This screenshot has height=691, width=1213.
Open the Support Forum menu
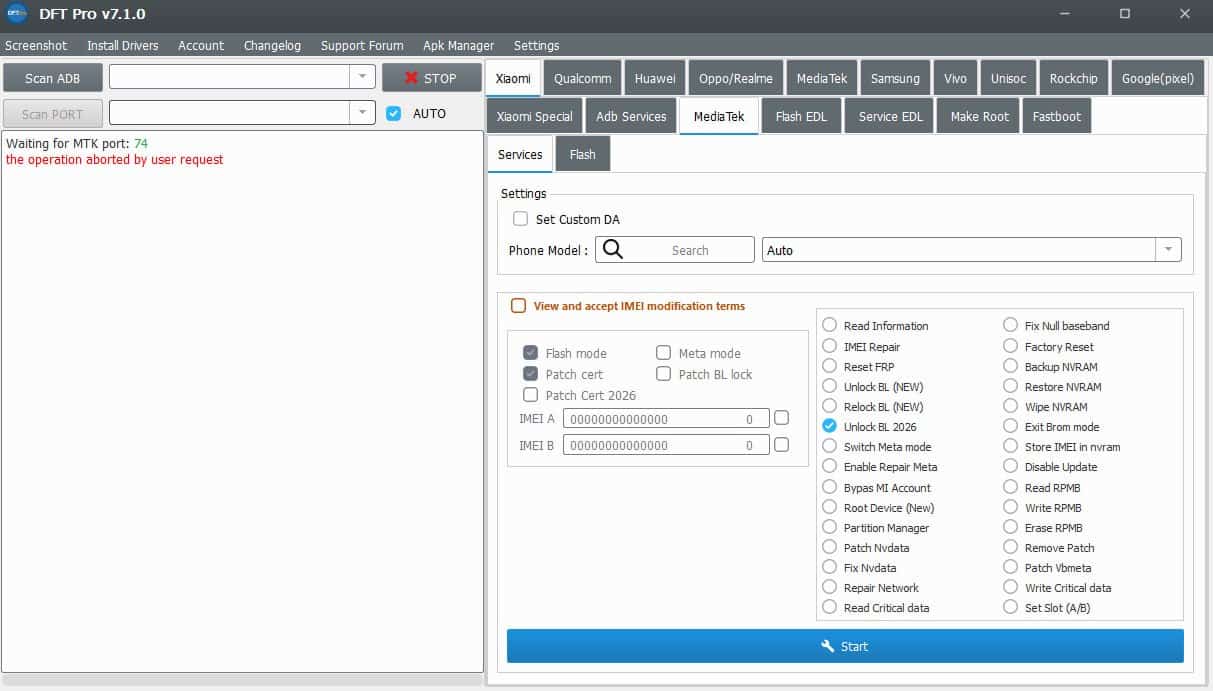(362, 45)
